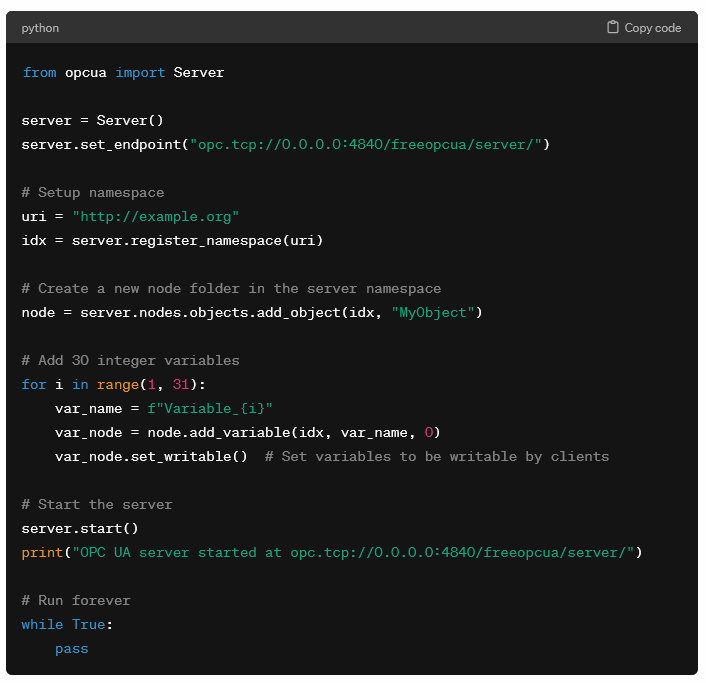Click the 'while True:' line
706x683 pixels.
point(67,624)
